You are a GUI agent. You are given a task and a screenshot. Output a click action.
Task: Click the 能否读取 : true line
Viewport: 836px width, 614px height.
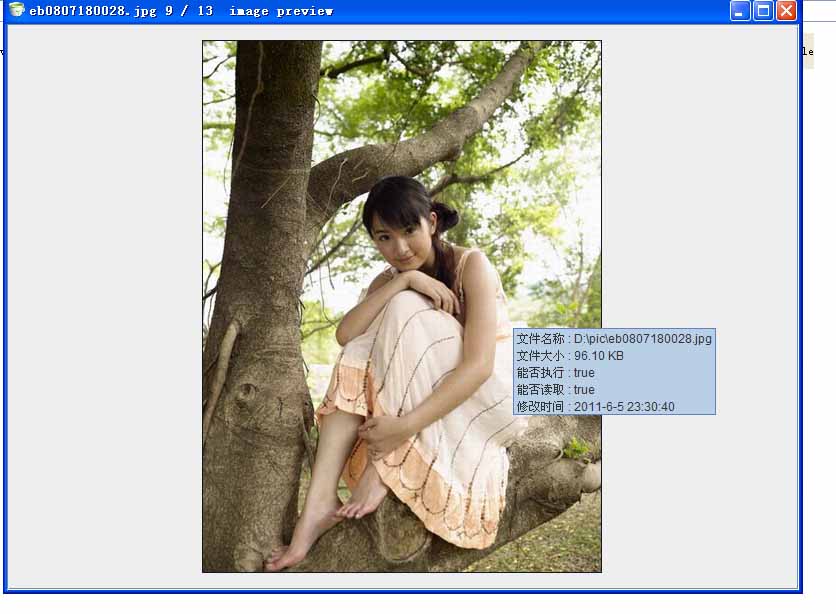point(556,390)
